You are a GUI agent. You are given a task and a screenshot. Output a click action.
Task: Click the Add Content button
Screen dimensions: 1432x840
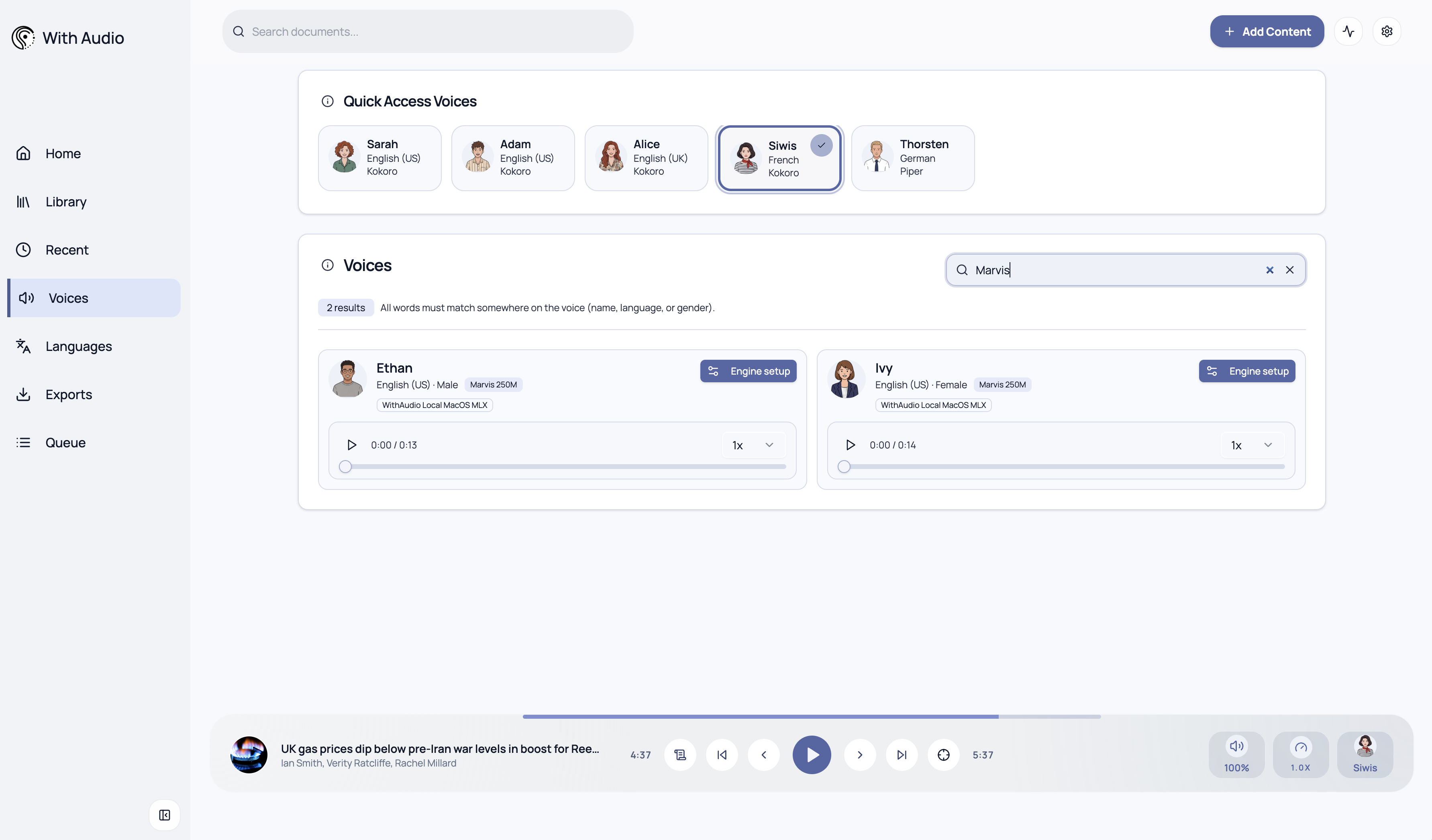pos(1267,31)
